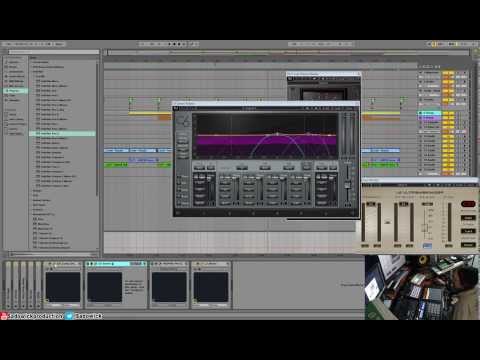Select the cyan-highlighted track in the track list
This screenshot has width=480, height=360.
430,113
